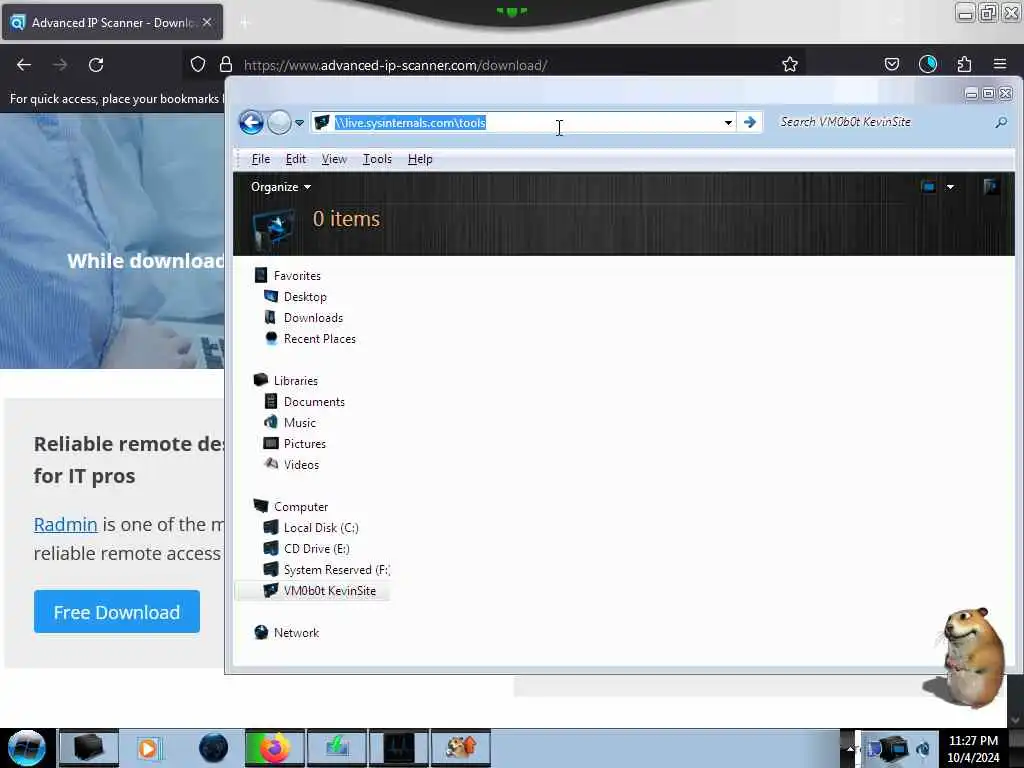Open the Documents library

pos(314,402)
